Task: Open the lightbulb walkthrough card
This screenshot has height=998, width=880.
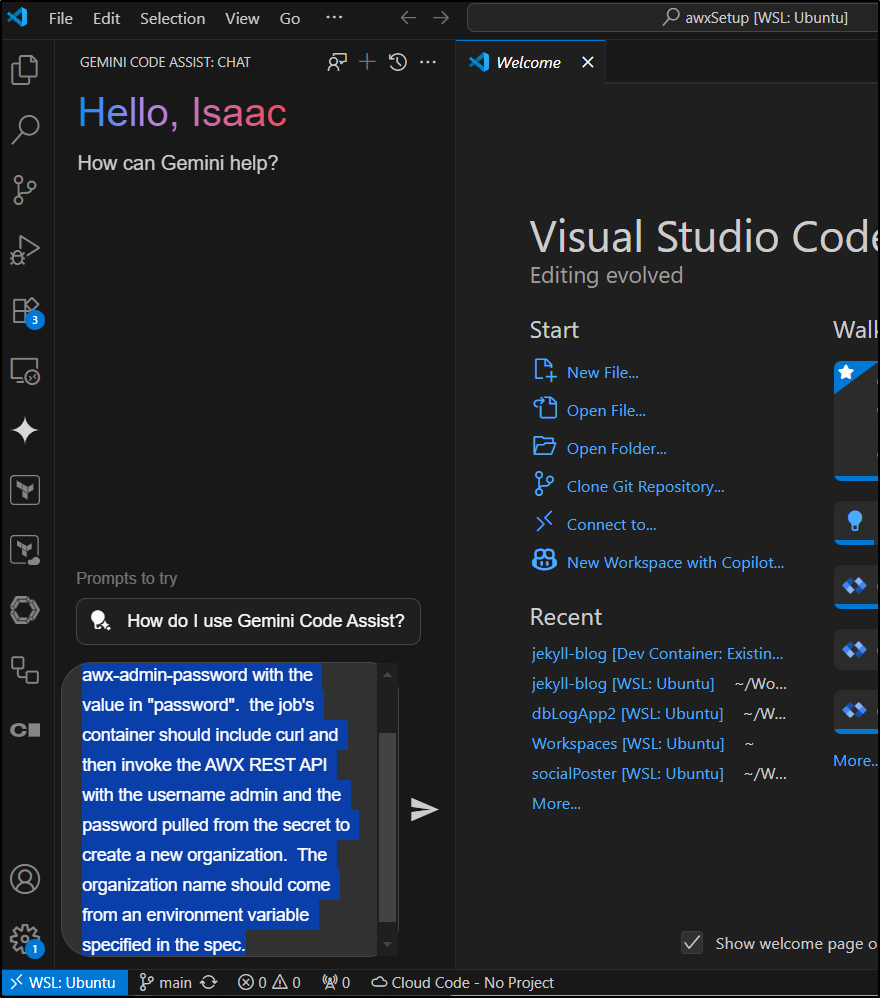Action: [x=856, y=523]
